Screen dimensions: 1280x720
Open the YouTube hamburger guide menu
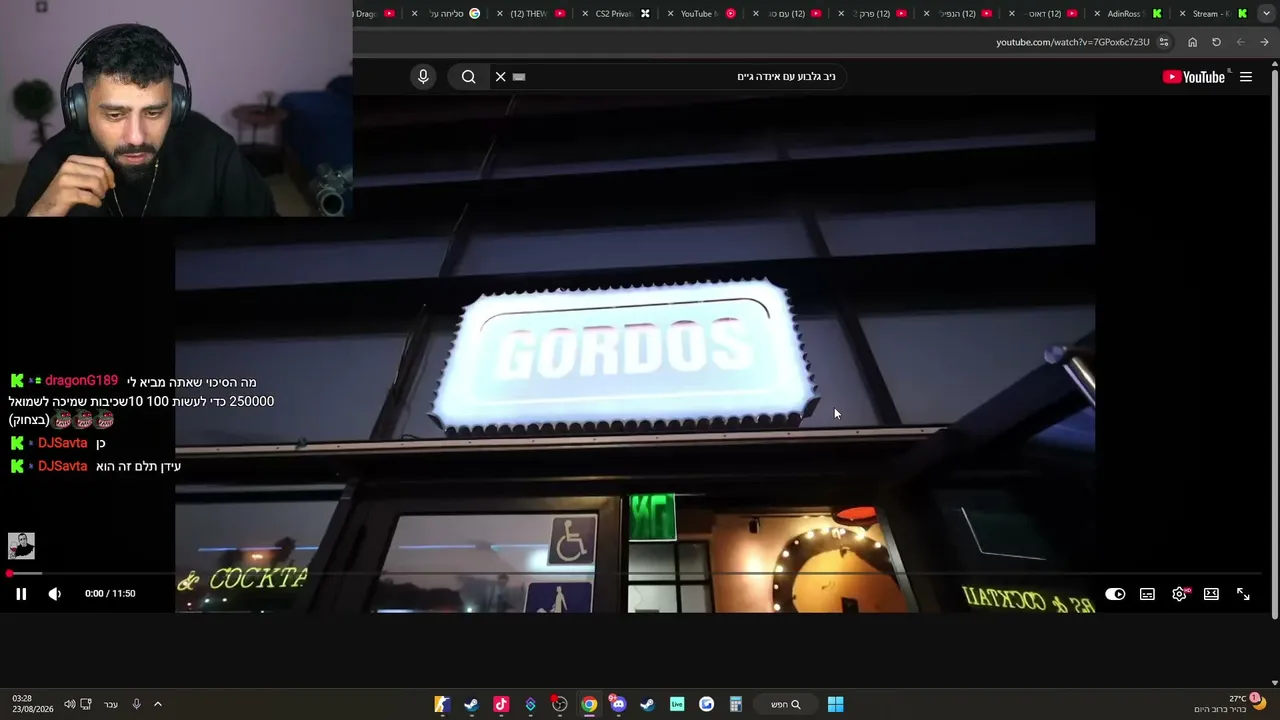click(x=1246, y=77)
